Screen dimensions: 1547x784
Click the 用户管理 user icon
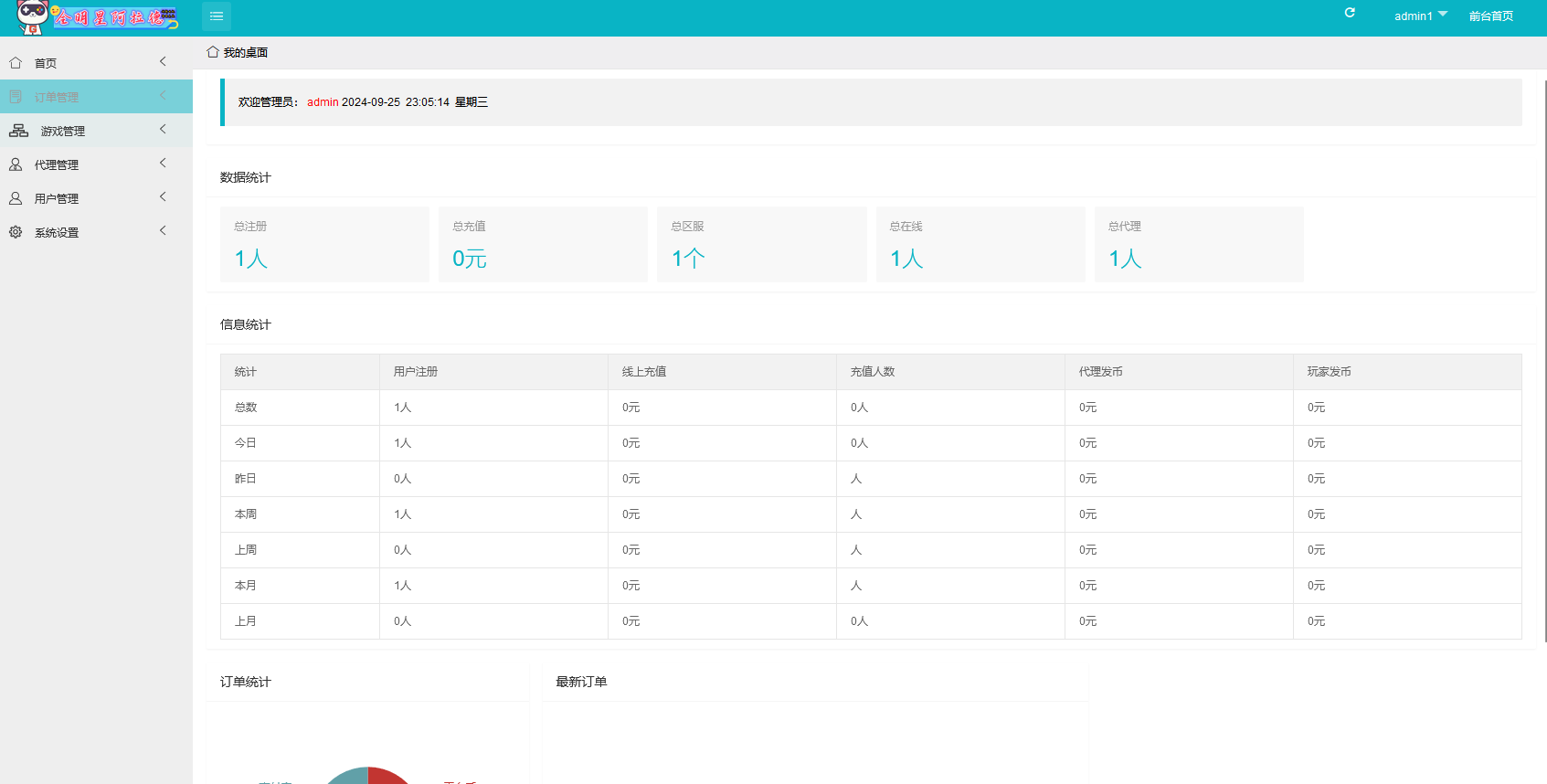(16, 198)
